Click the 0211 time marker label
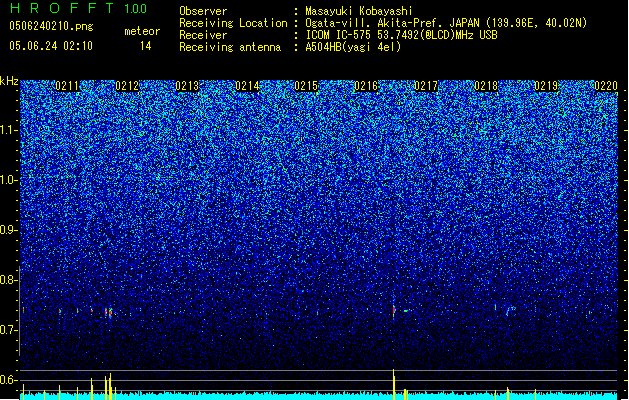The image size is (629, 400). 67,86
